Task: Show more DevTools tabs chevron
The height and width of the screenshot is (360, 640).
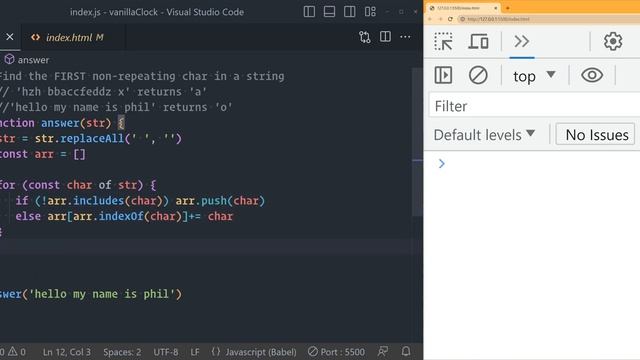Action: tap(522, 41)
